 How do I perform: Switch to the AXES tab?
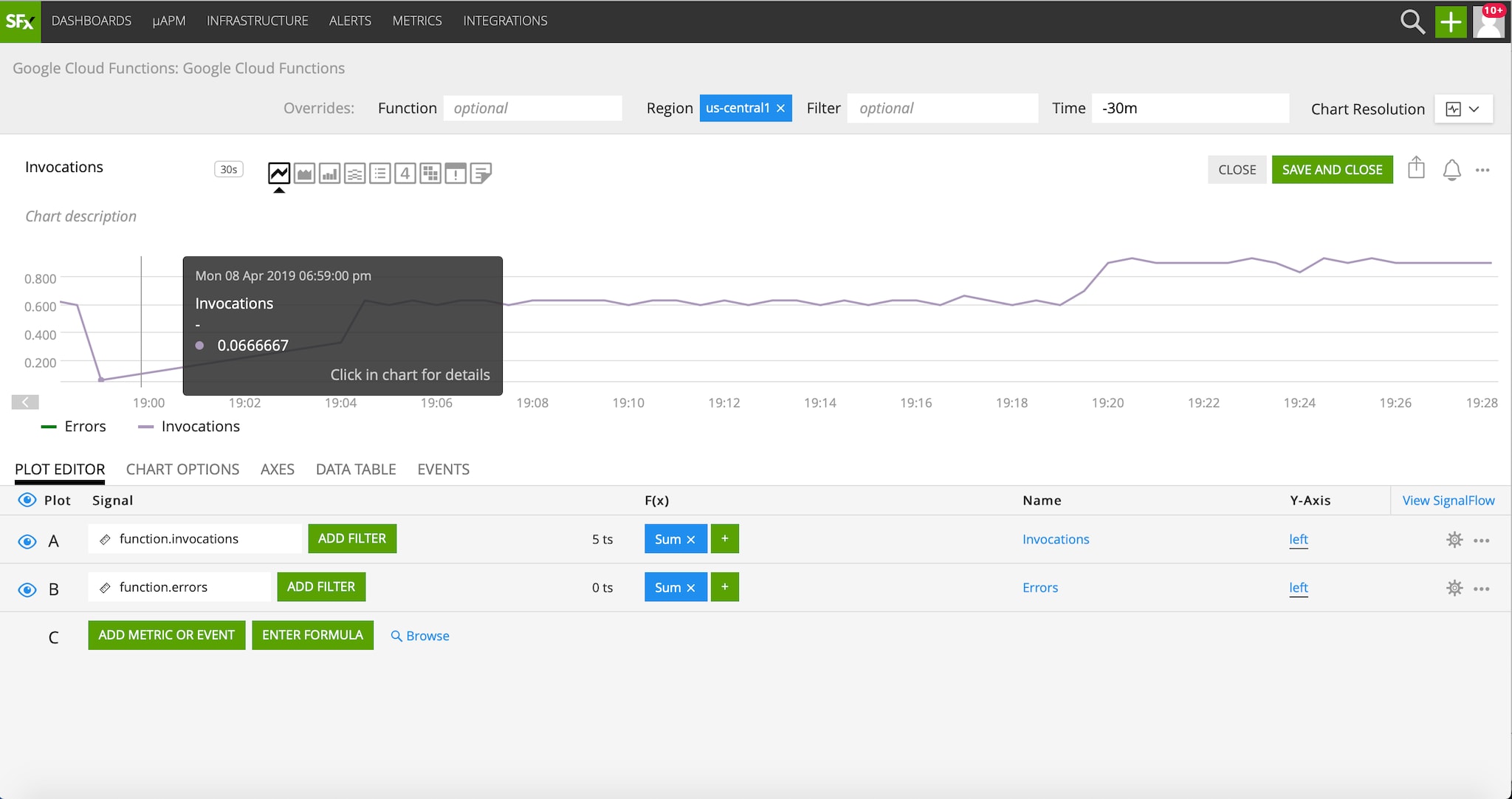point(278,470)
